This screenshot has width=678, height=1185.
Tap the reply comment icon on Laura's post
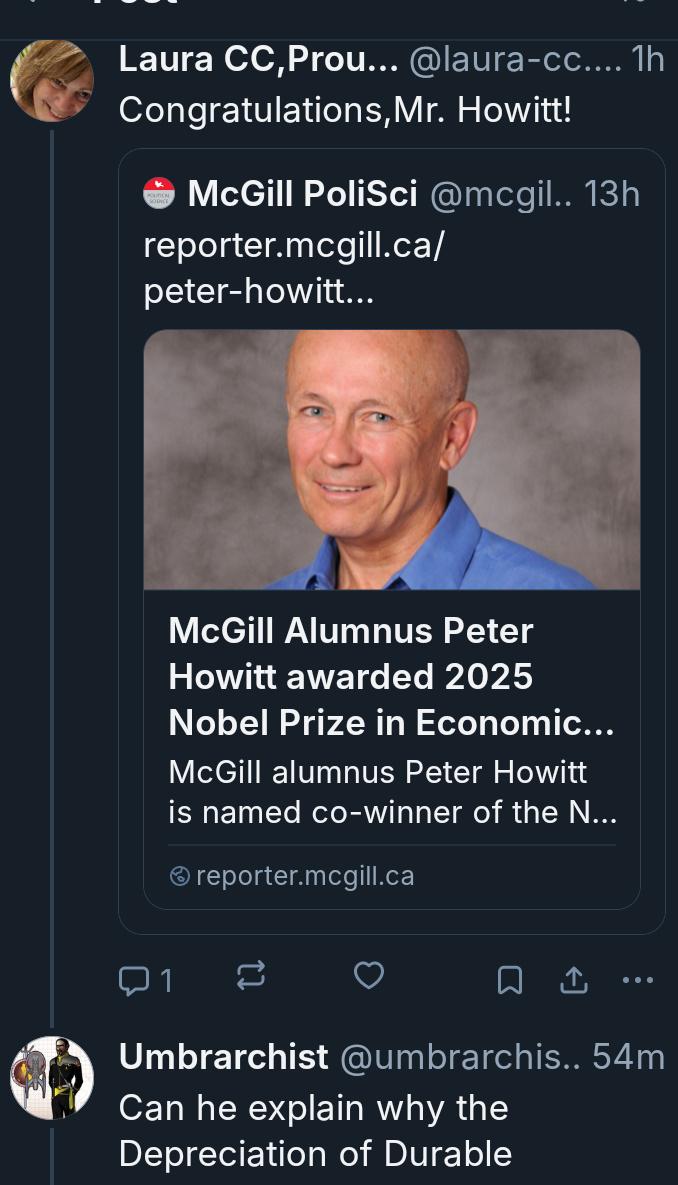click(133, 980)
